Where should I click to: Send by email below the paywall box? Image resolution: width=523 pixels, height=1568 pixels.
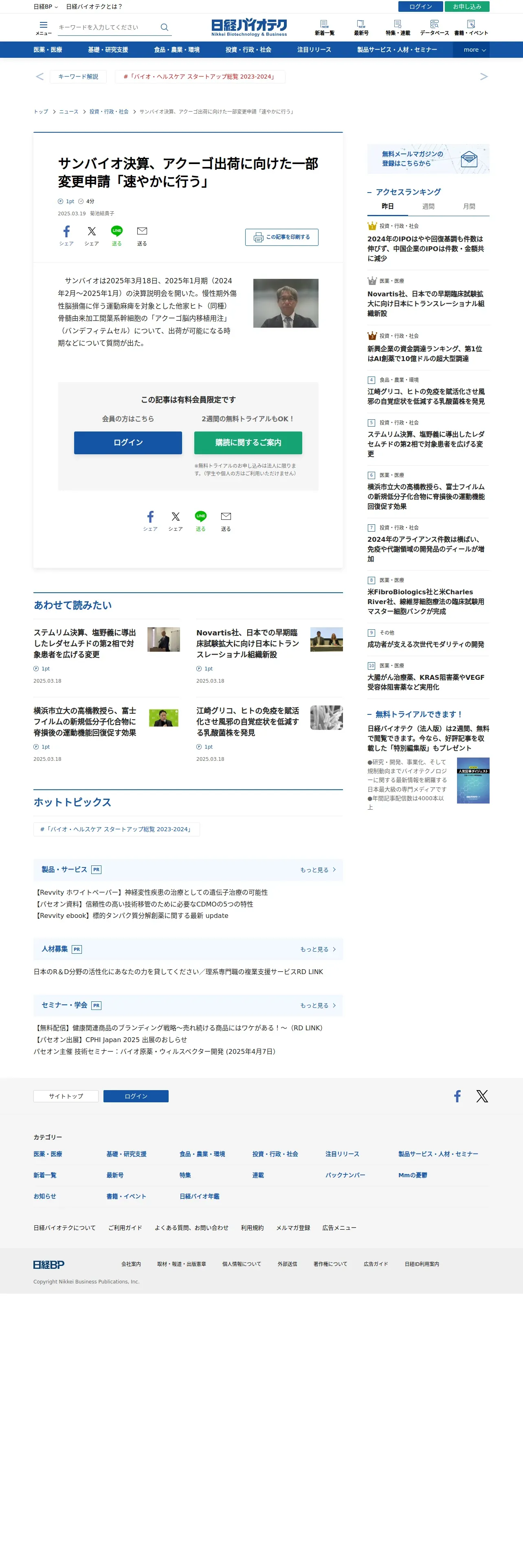(226, 521)
